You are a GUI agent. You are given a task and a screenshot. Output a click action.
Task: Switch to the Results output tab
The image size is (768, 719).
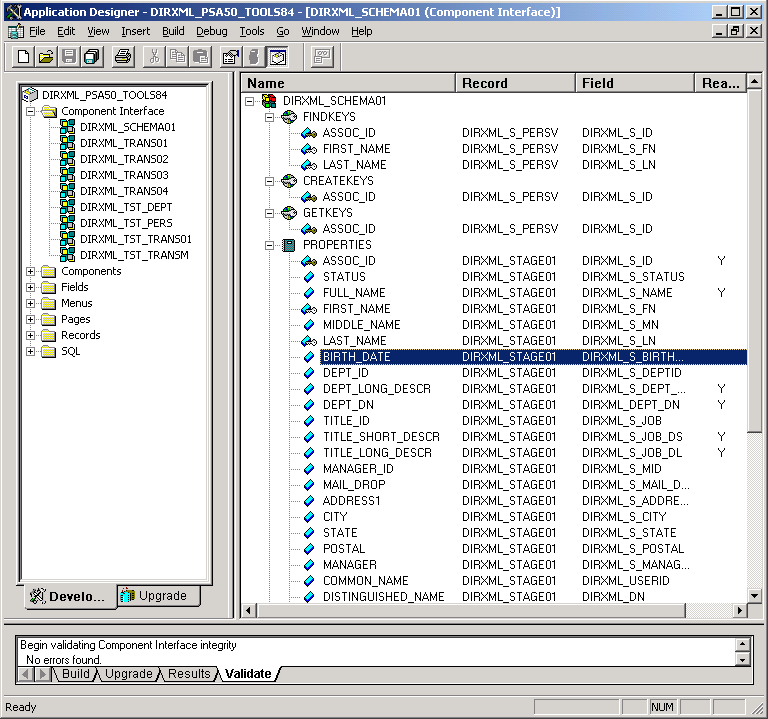pyautogui.click(x=189, y=674)
